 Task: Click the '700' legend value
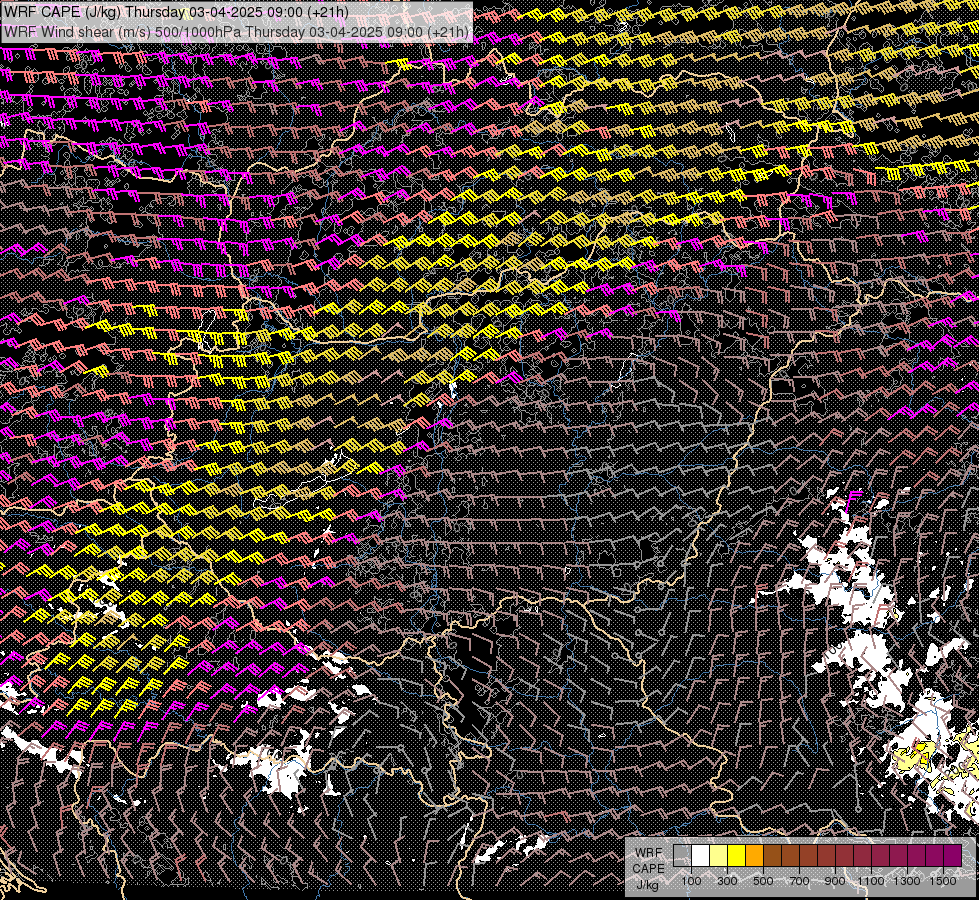pyautogui.click(x=799, y=881)
